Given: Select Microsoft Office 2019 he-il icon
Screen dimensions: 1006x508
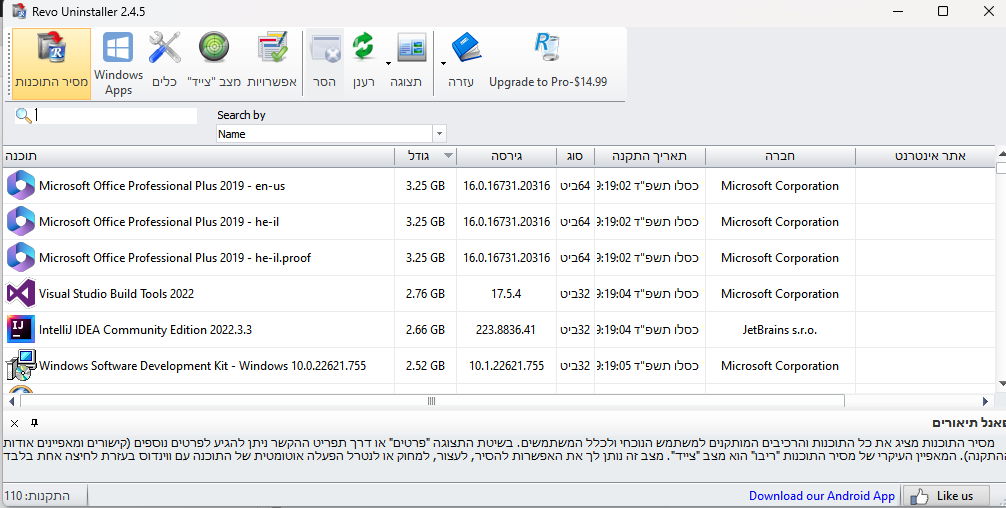Looking at the screenshot, I should point(21,222).
